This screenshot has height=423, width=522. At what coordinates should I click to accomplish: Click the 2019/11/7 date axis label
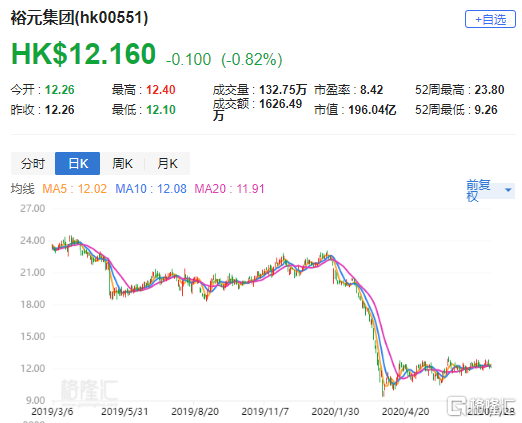(265, 411)
